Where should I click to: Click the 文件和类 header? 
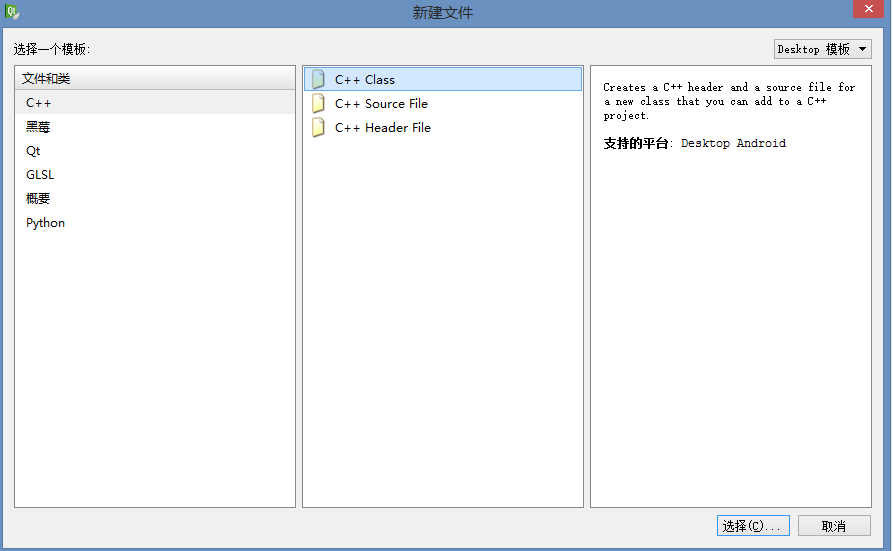pos(154,78)
